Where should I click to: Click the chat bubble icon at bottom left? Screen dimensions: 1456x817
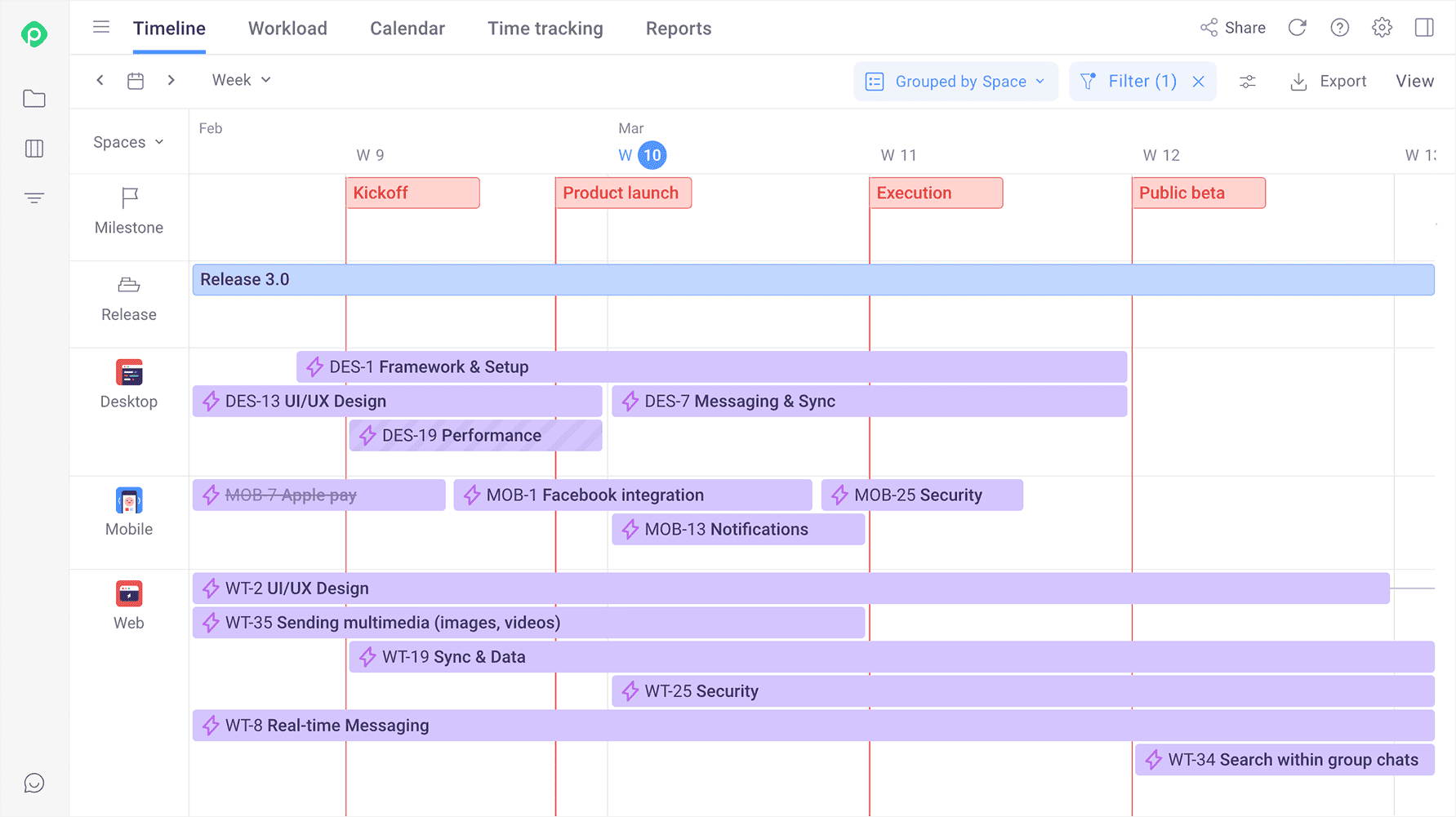[x=34, y=784]
